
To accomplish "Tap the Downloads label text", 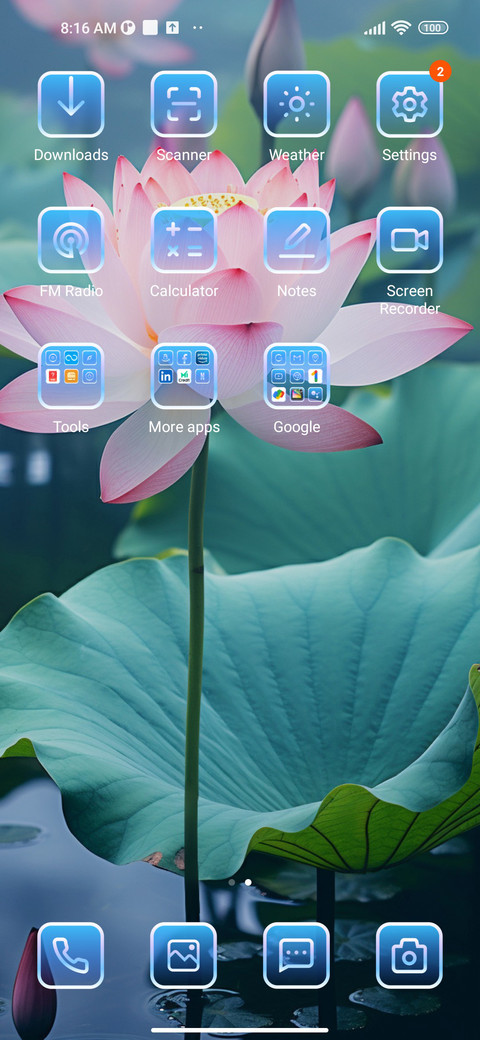I will pos(71,155).
